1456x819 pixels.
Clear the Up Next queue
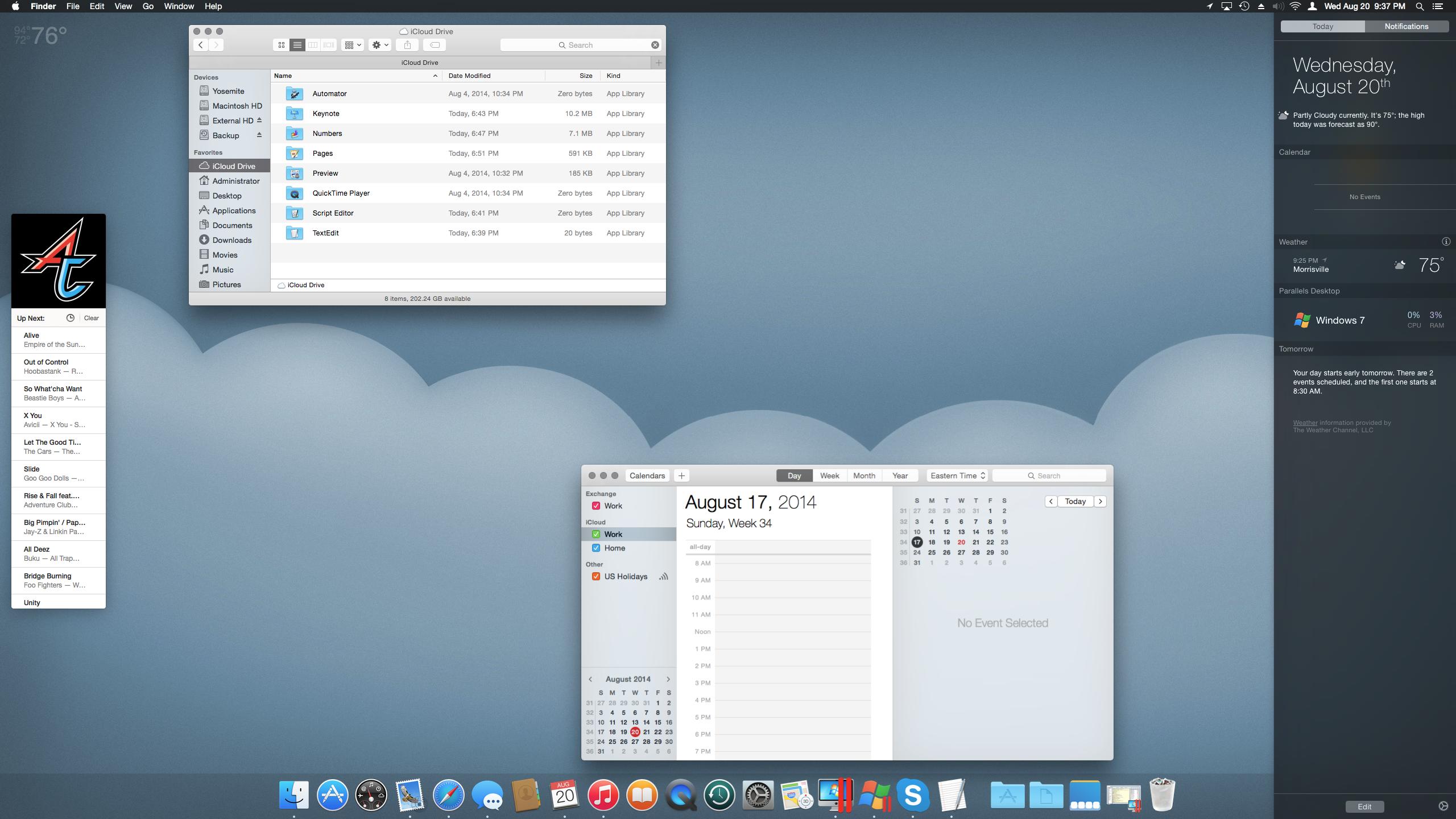coord(91,318)
